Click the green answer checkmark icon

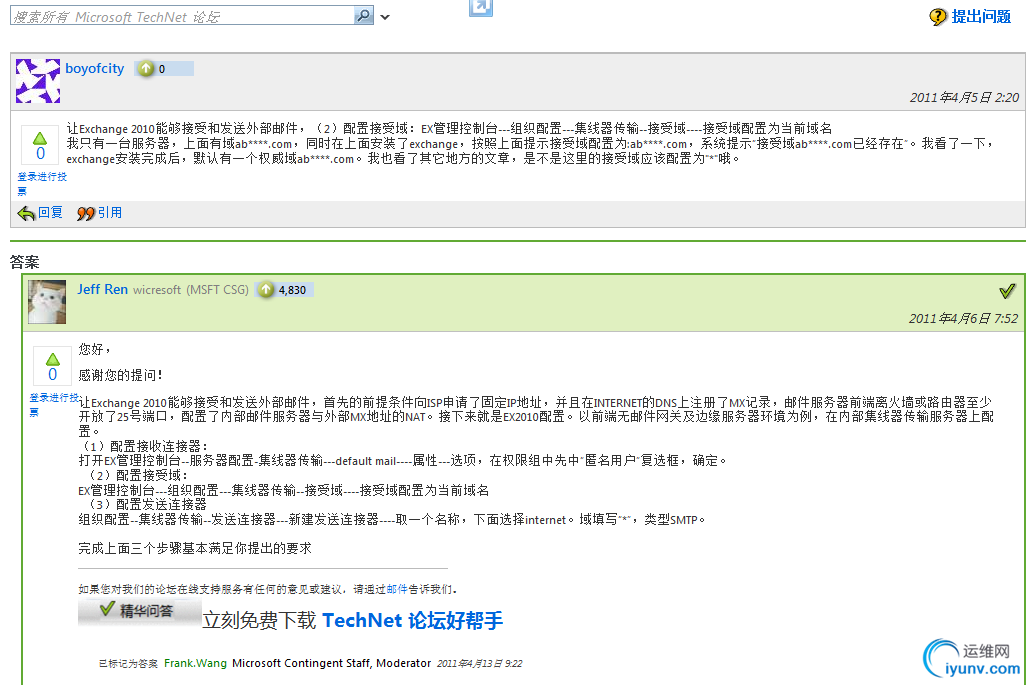pos(1007,290)
